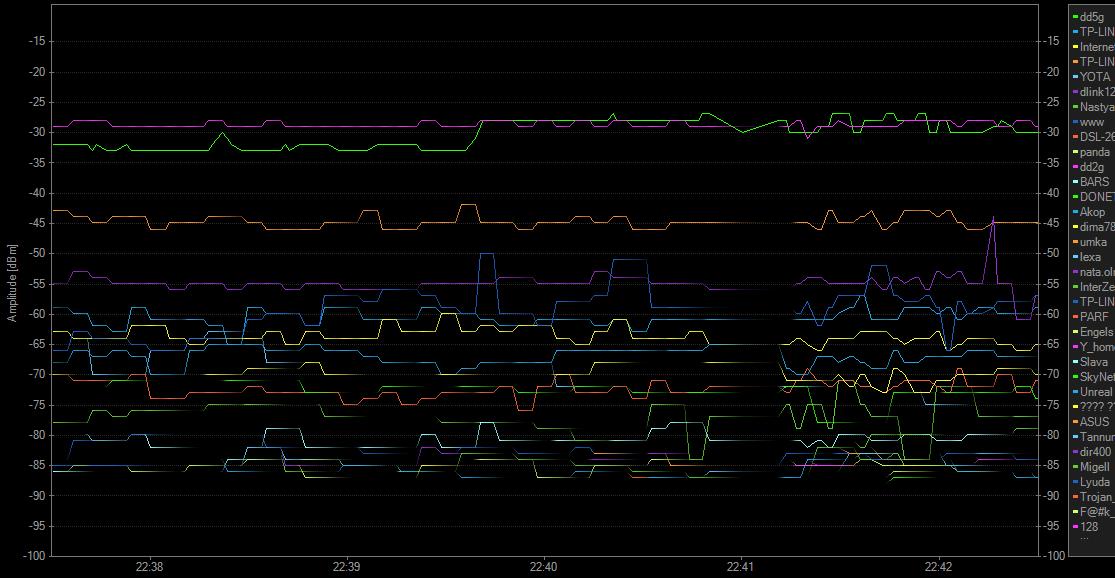Select the www network in legend
1115x578 pixels.
point(1089,122)
